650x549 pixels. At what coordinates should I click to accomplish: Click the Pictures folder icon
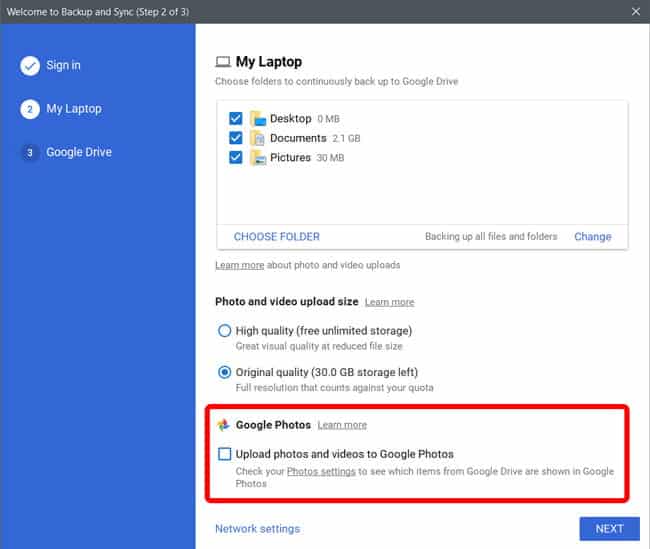point(258,158)
